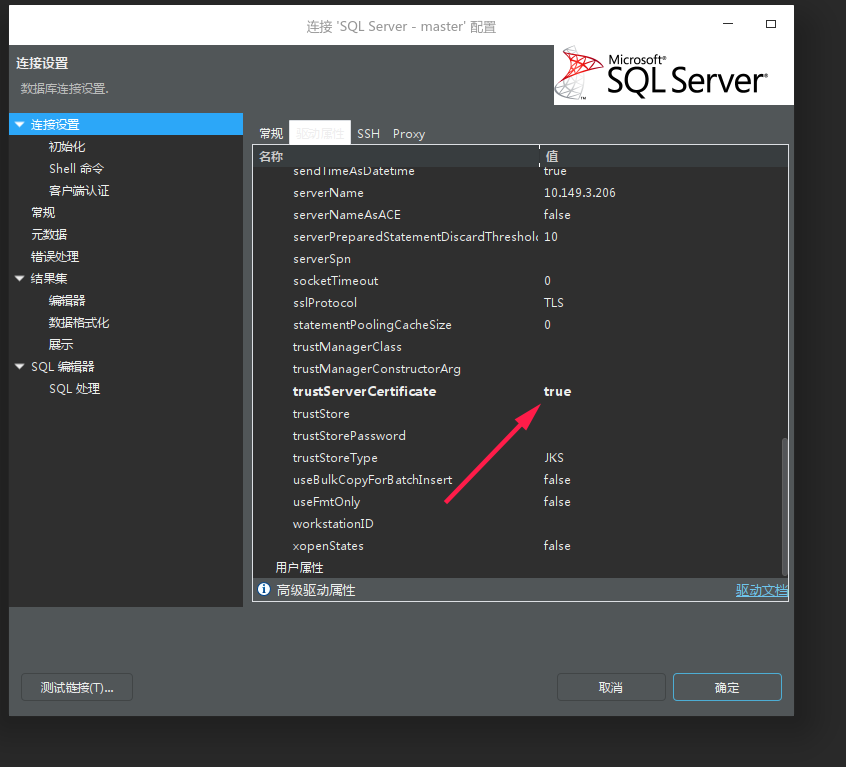Click the info icon beside 高级驱动属性
Image resolution: width=846 pixels, height=767 pixels.
(263, 590)
